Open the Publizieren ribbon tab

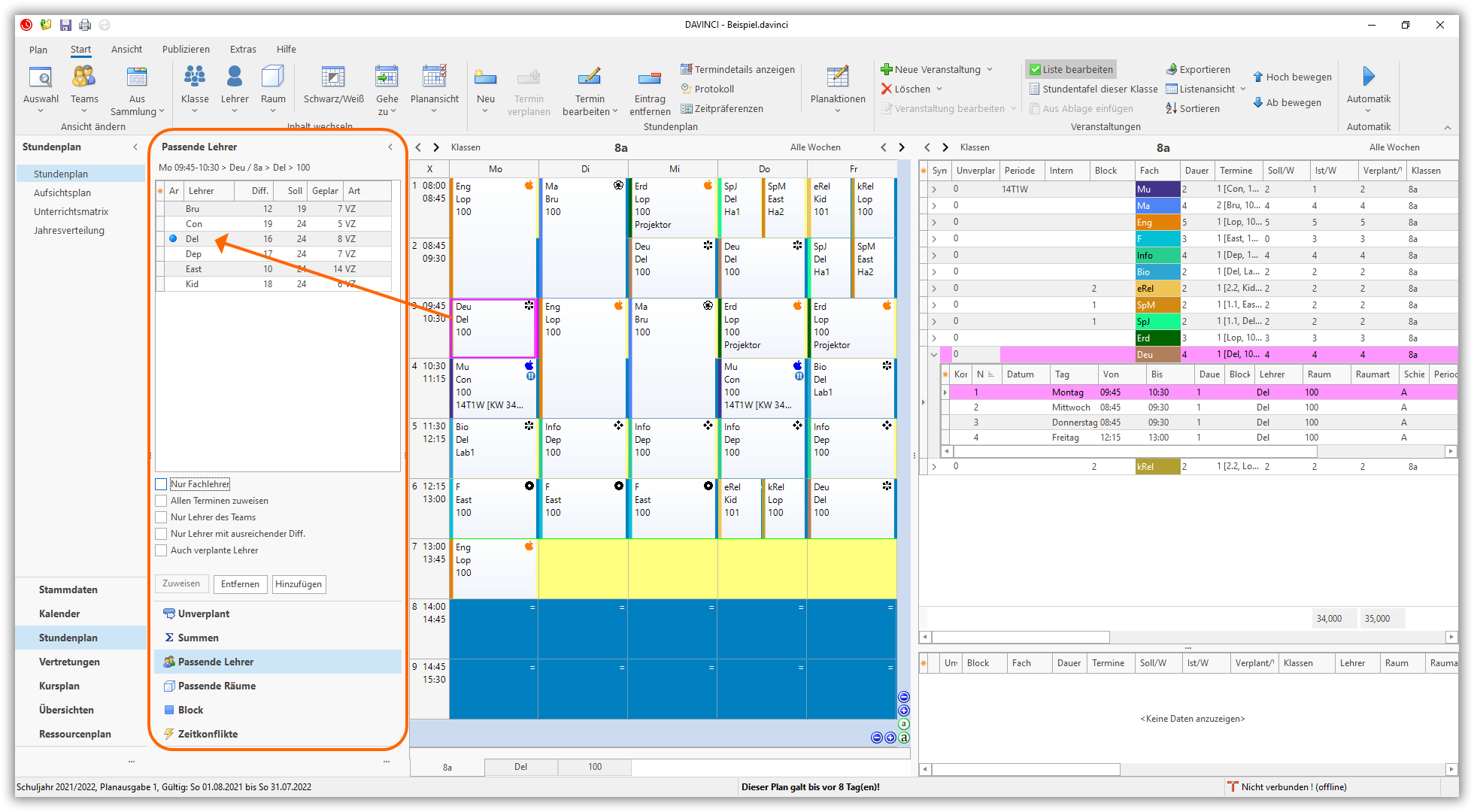(x=186, y=50)
